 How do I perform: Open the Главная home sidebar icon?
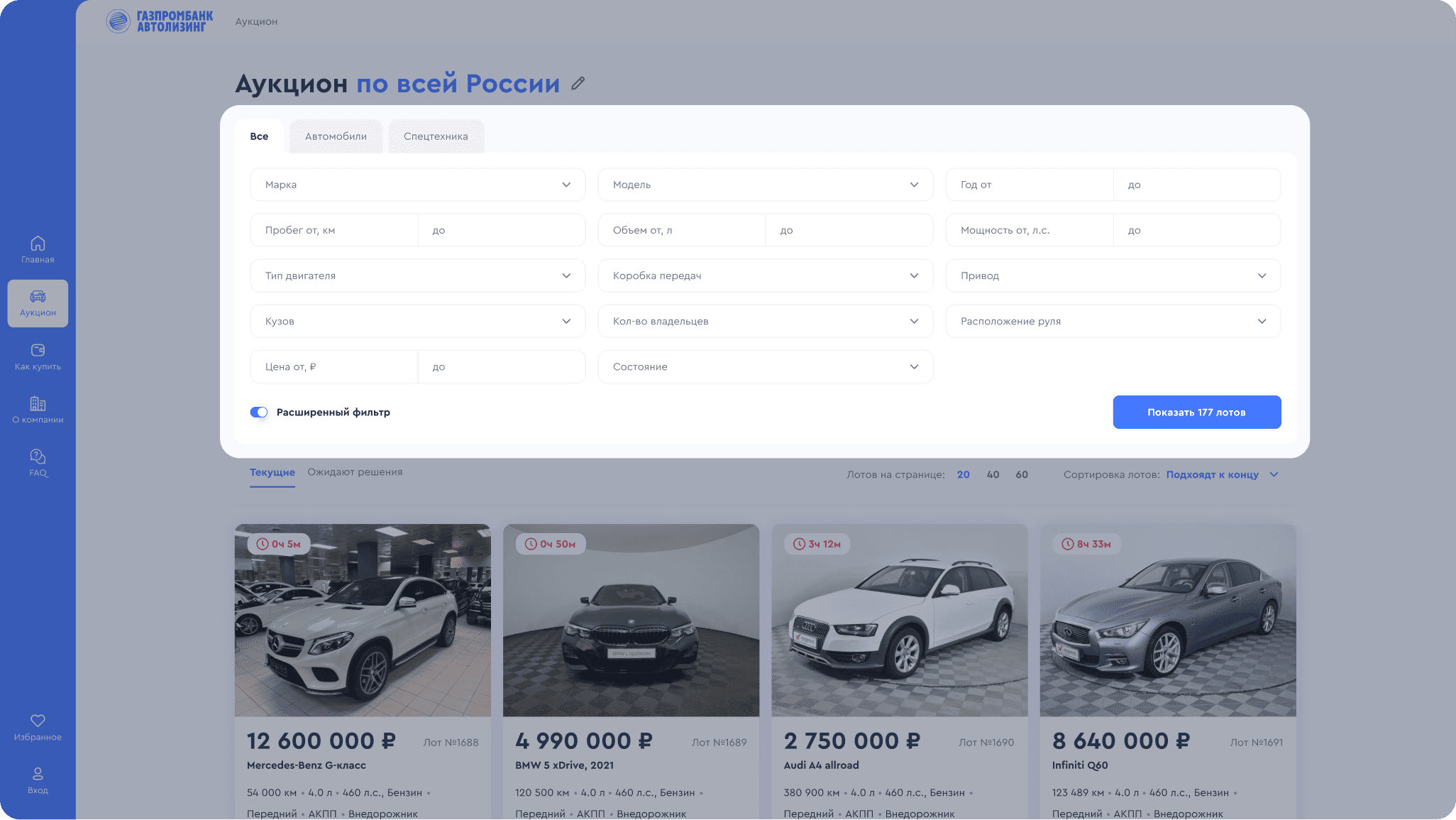[38, 244]
